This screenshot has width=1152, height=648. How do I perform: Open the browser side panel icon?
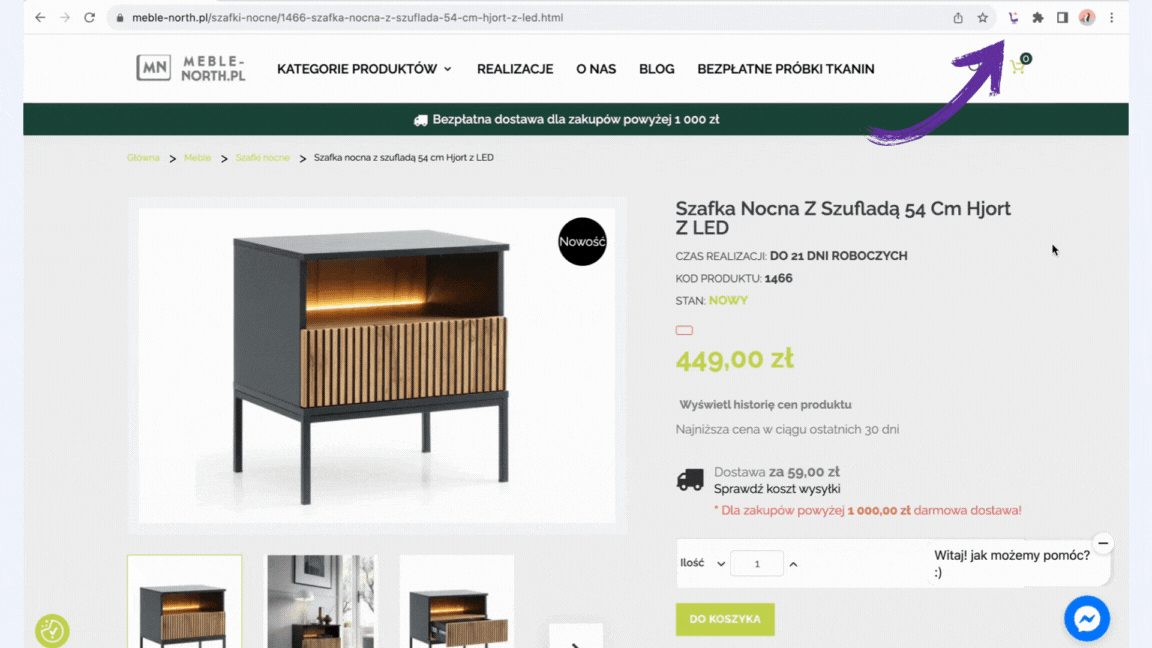click(1062, 18)
